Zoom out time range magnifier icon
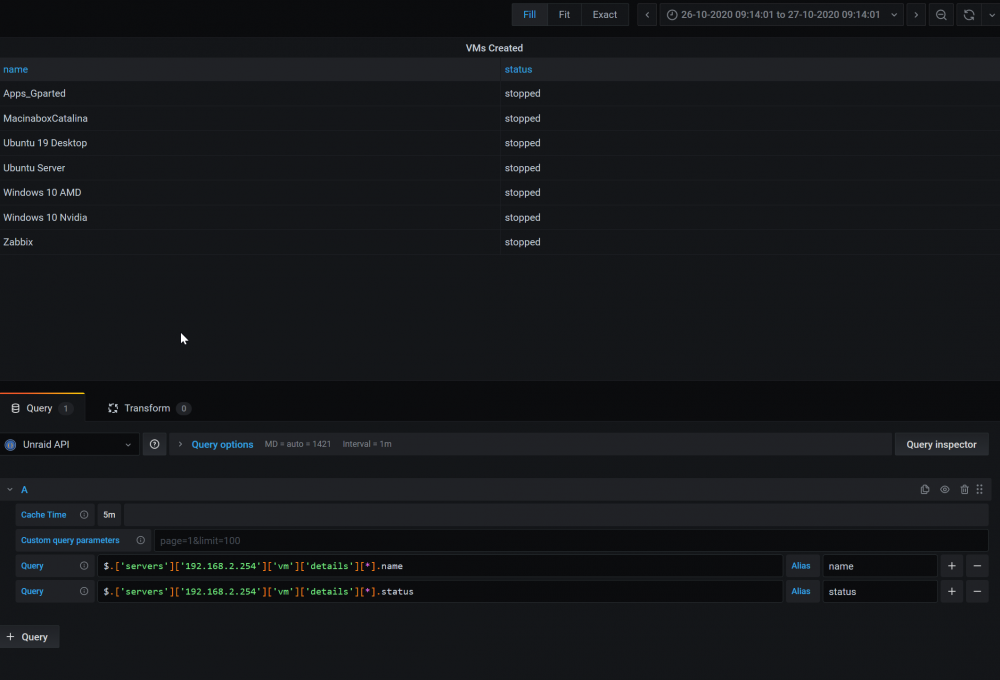The image size is (1000, 680). [x=941, y=15]
